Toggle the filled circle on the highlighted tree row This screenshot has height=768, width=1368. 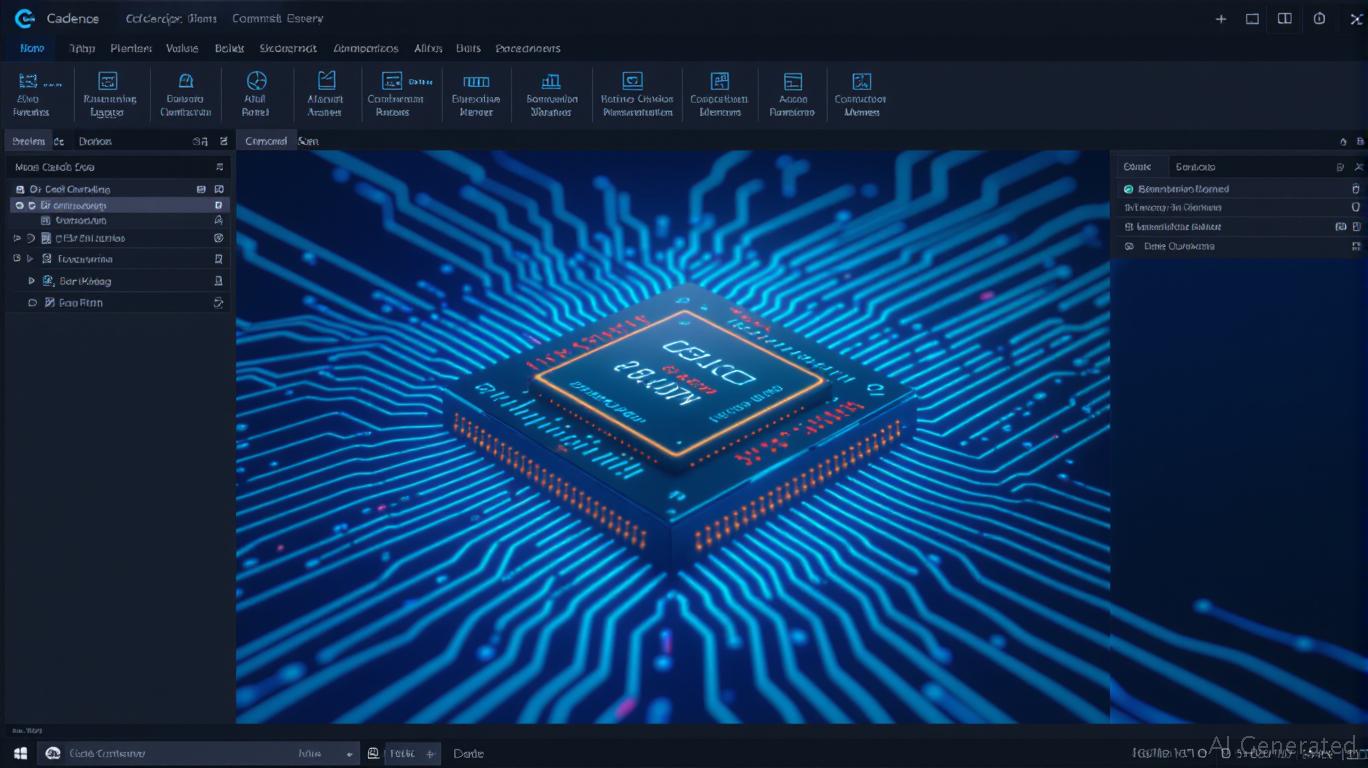[19, 205]
